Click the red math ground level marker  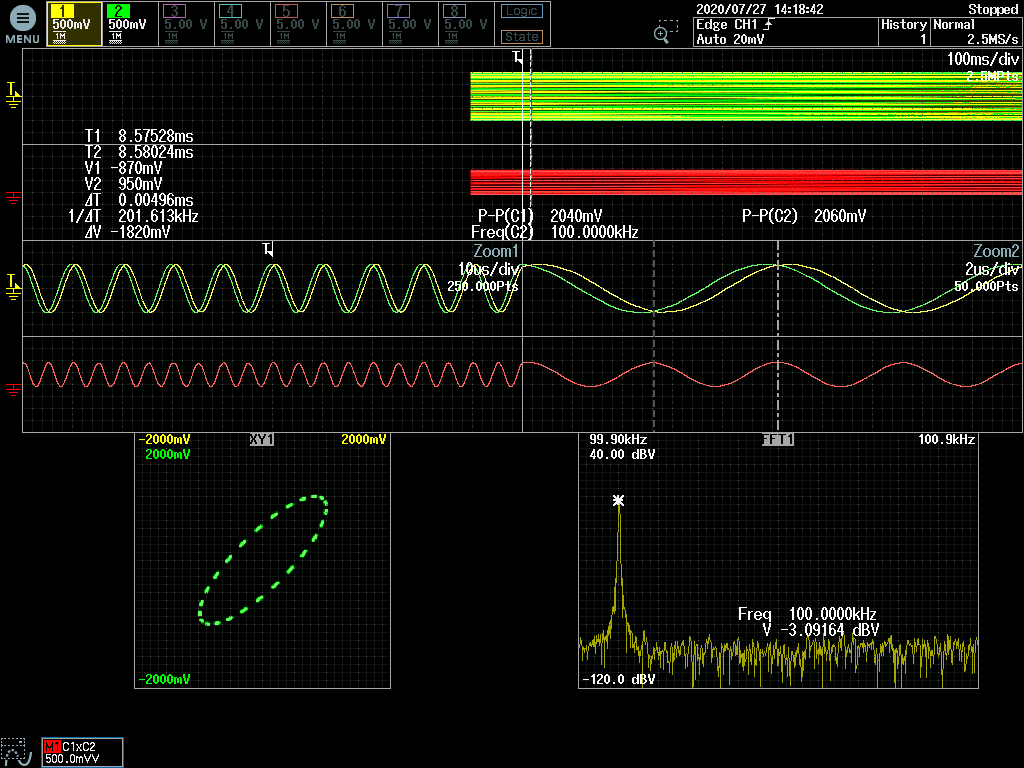pyautogui.click(x=13, y=197)
